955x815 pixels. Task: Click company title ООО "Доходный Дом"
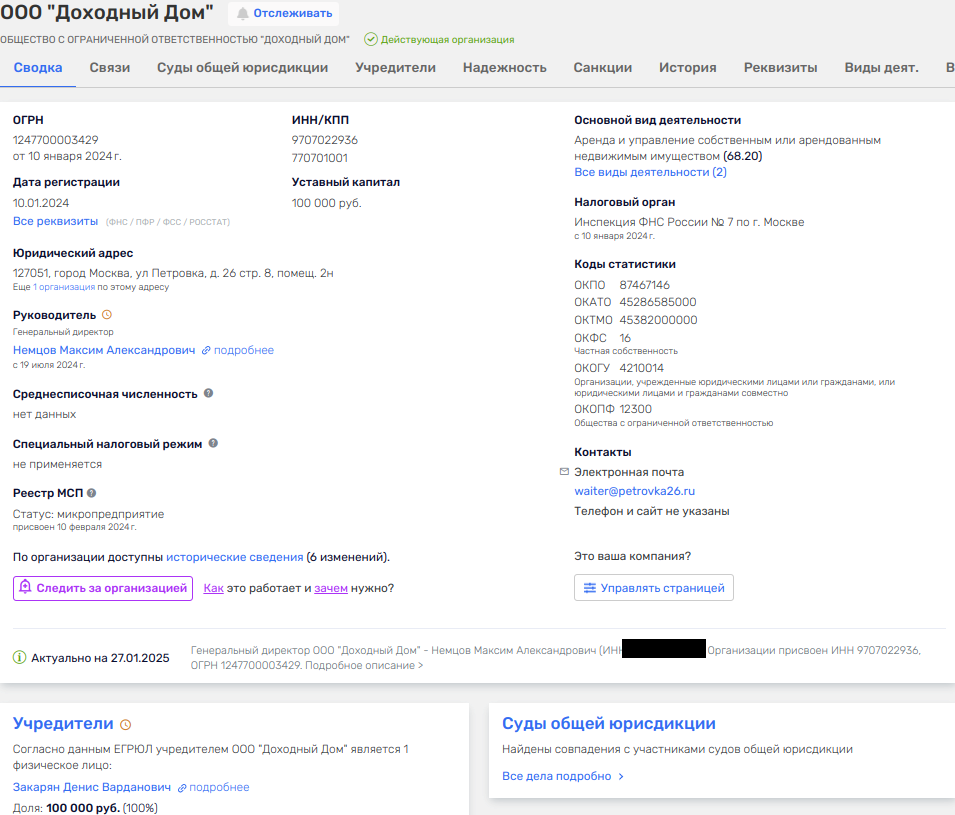tap(107, 12)
